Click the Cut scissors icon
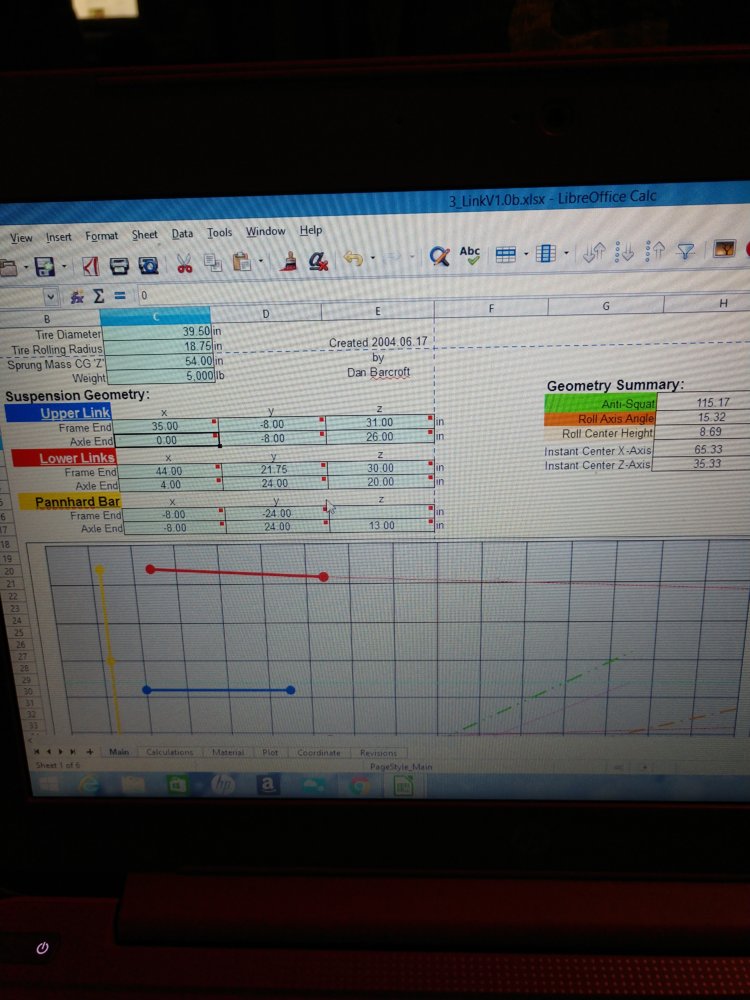Screen dimensions: 750x1000 [185, 263]
